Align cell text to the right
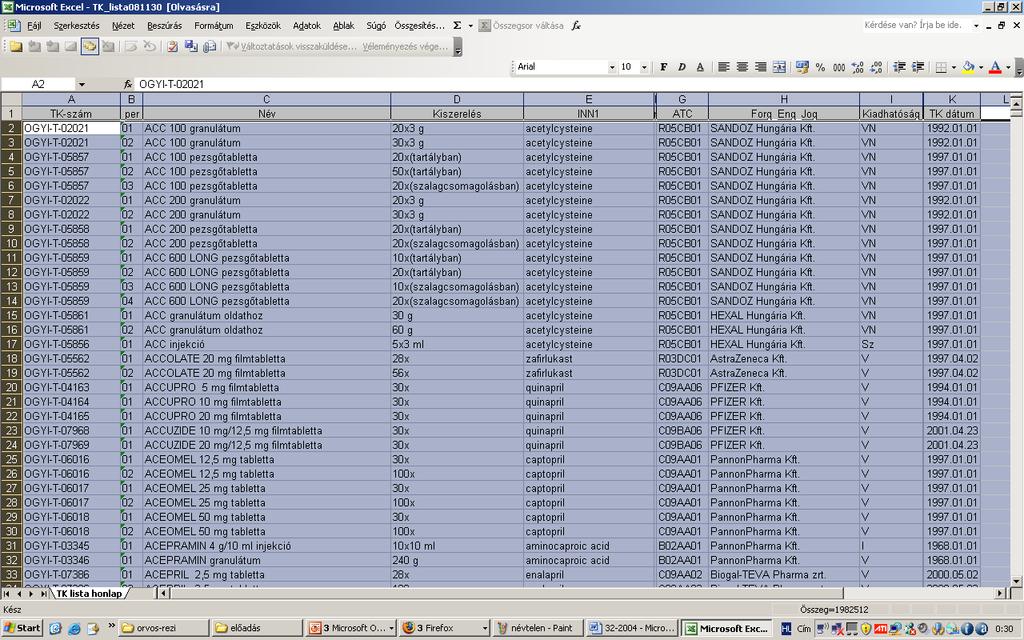The width and height of the screenshot is (1024, 640). tap(760, 67)
